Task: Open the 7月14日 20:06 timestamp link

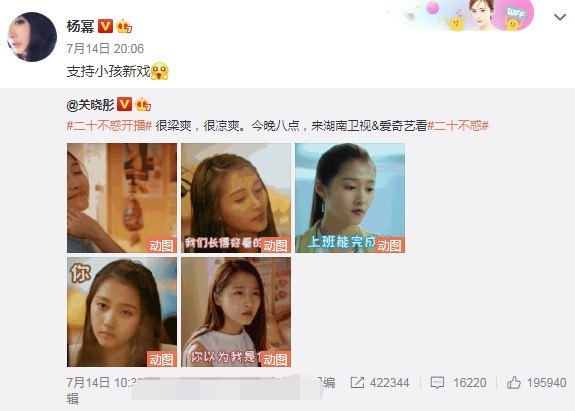Action: pyautogui.click(x=105, y=48)
